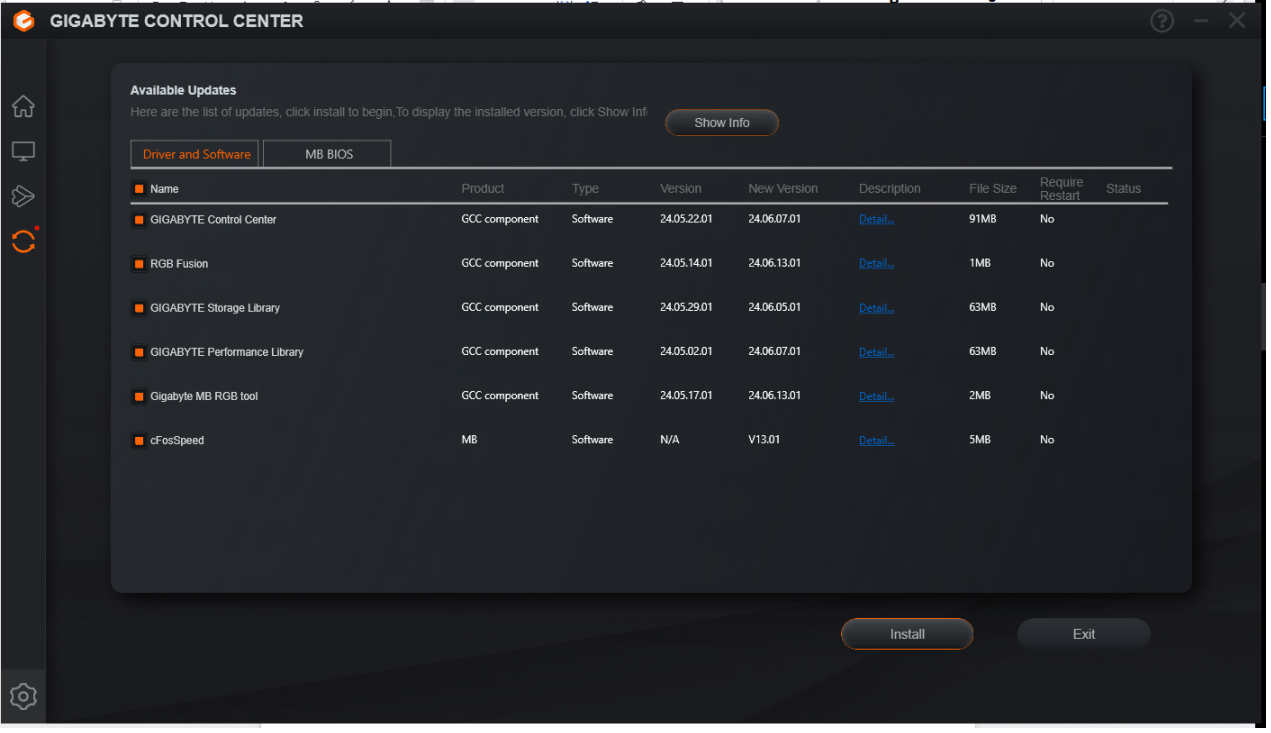Viewport: 1271px width, 733px height.
Task: Click the Product column header
Action: point(483,188)
